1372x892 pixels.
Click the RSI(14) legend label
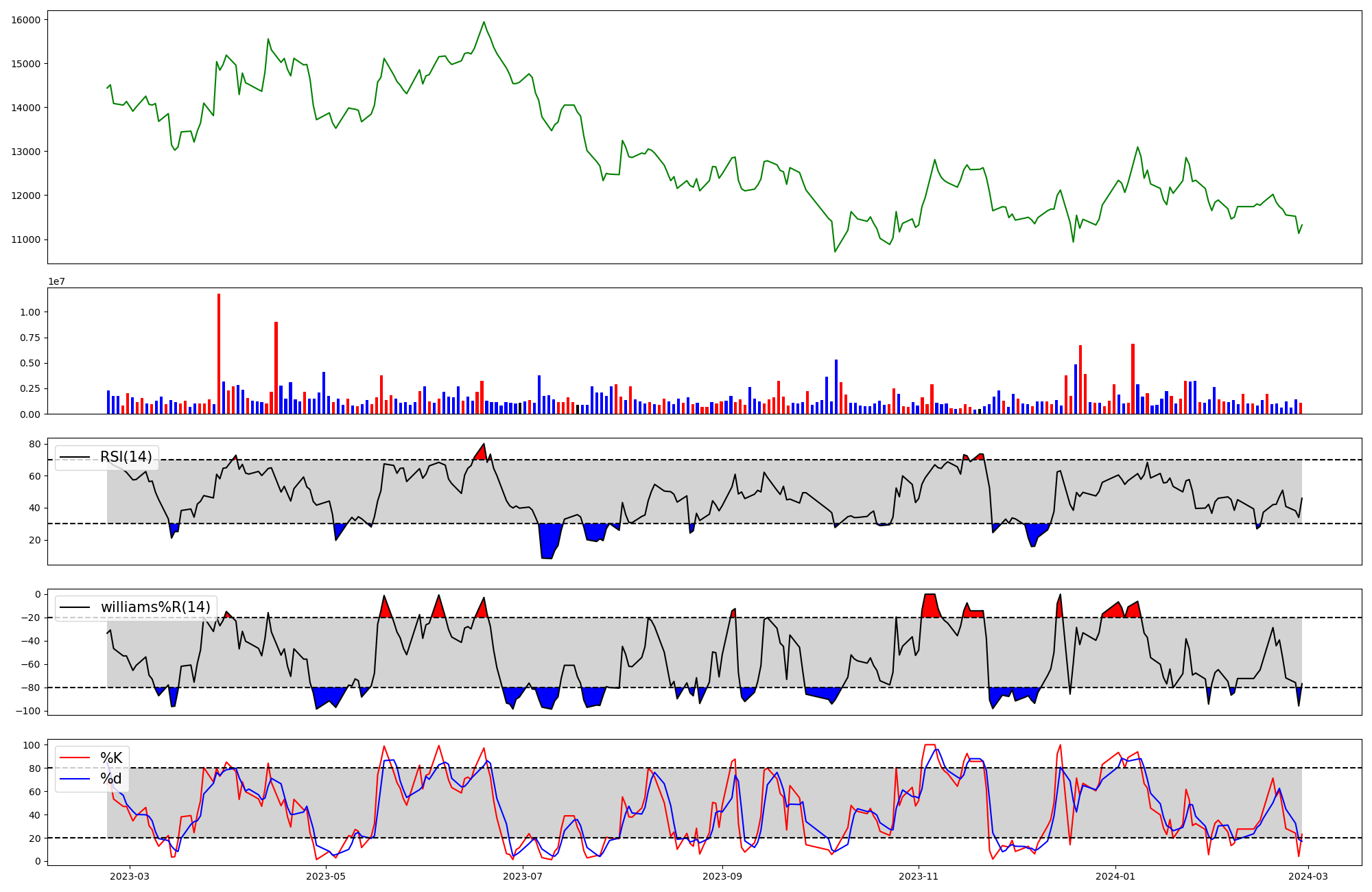(126, 457)
